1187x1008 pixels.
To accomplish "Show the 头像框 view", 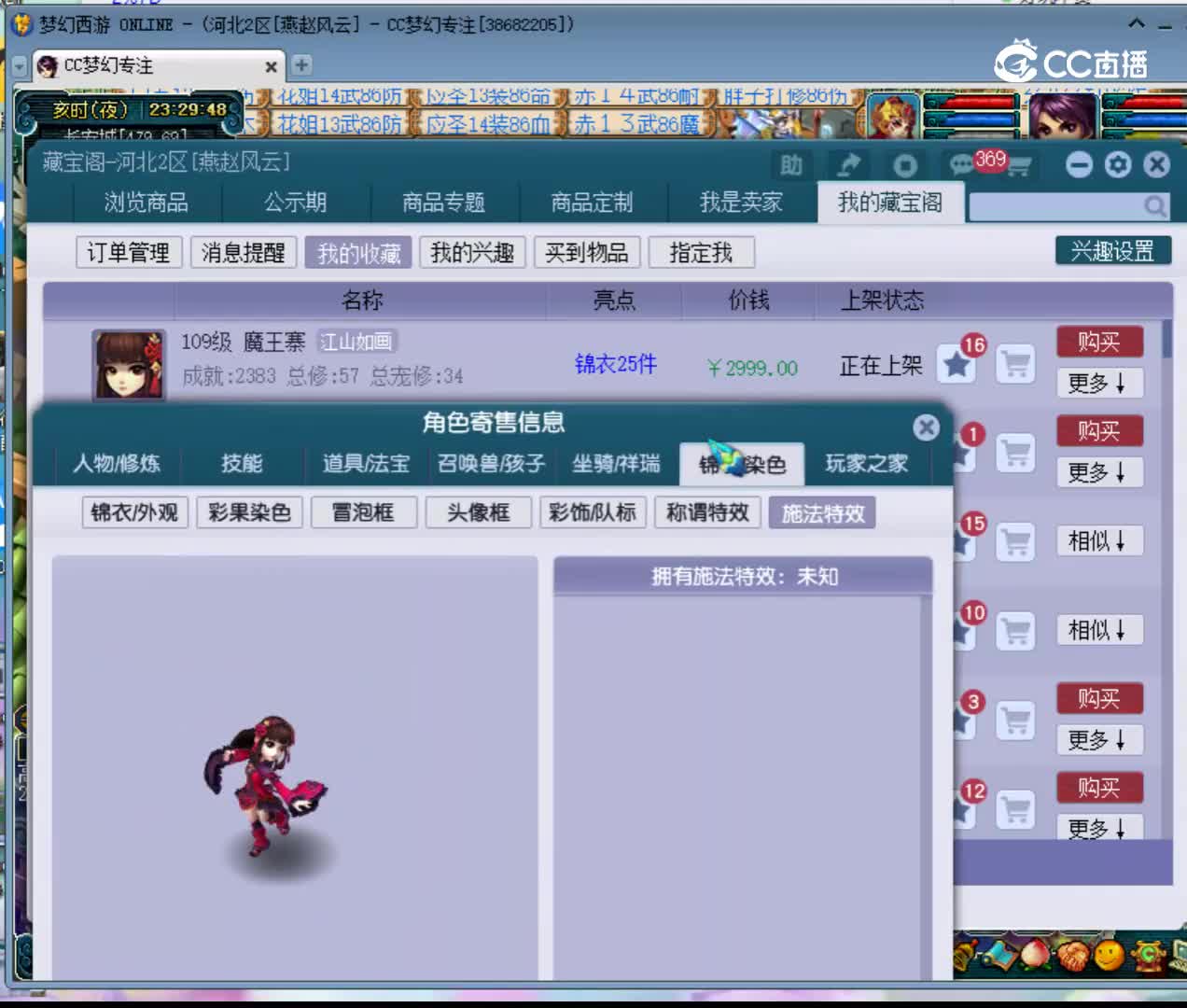I will tap(478, 512).
